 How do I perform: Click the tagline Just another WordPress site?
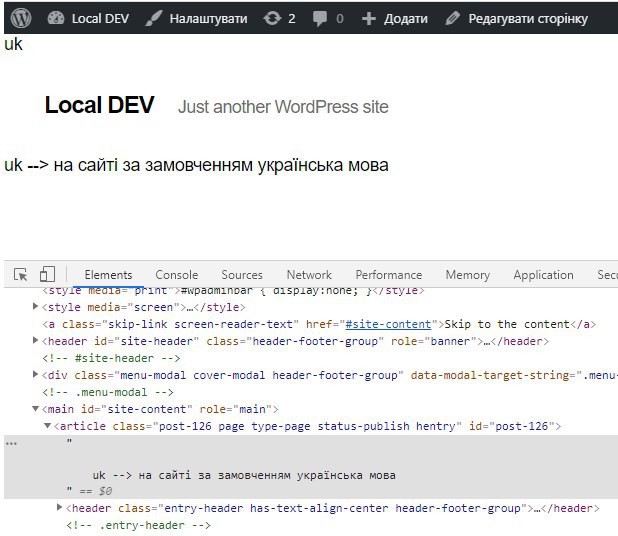[283, 107]
